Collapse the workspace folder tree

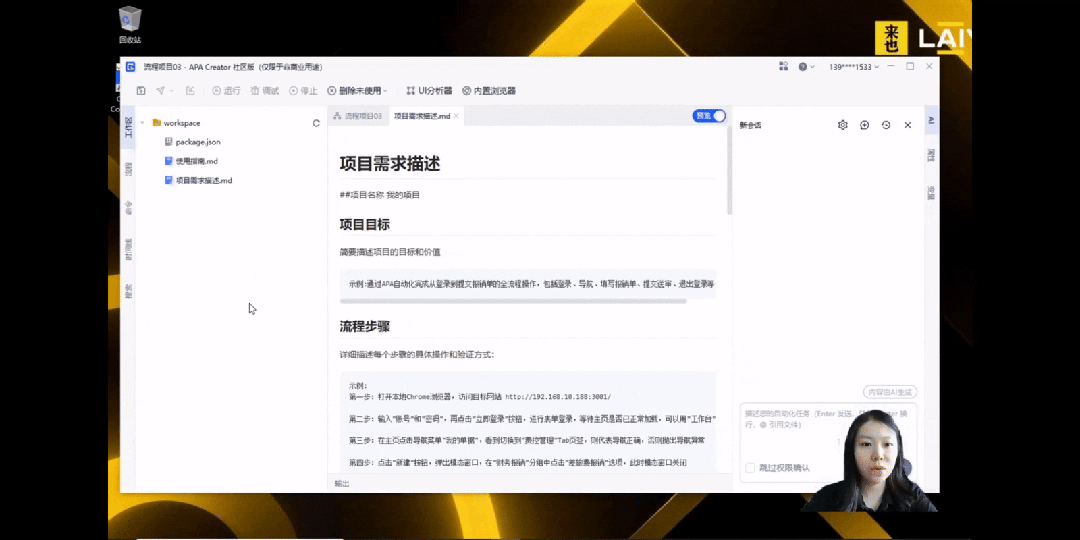pyautogui.click(x=143, y=123)
